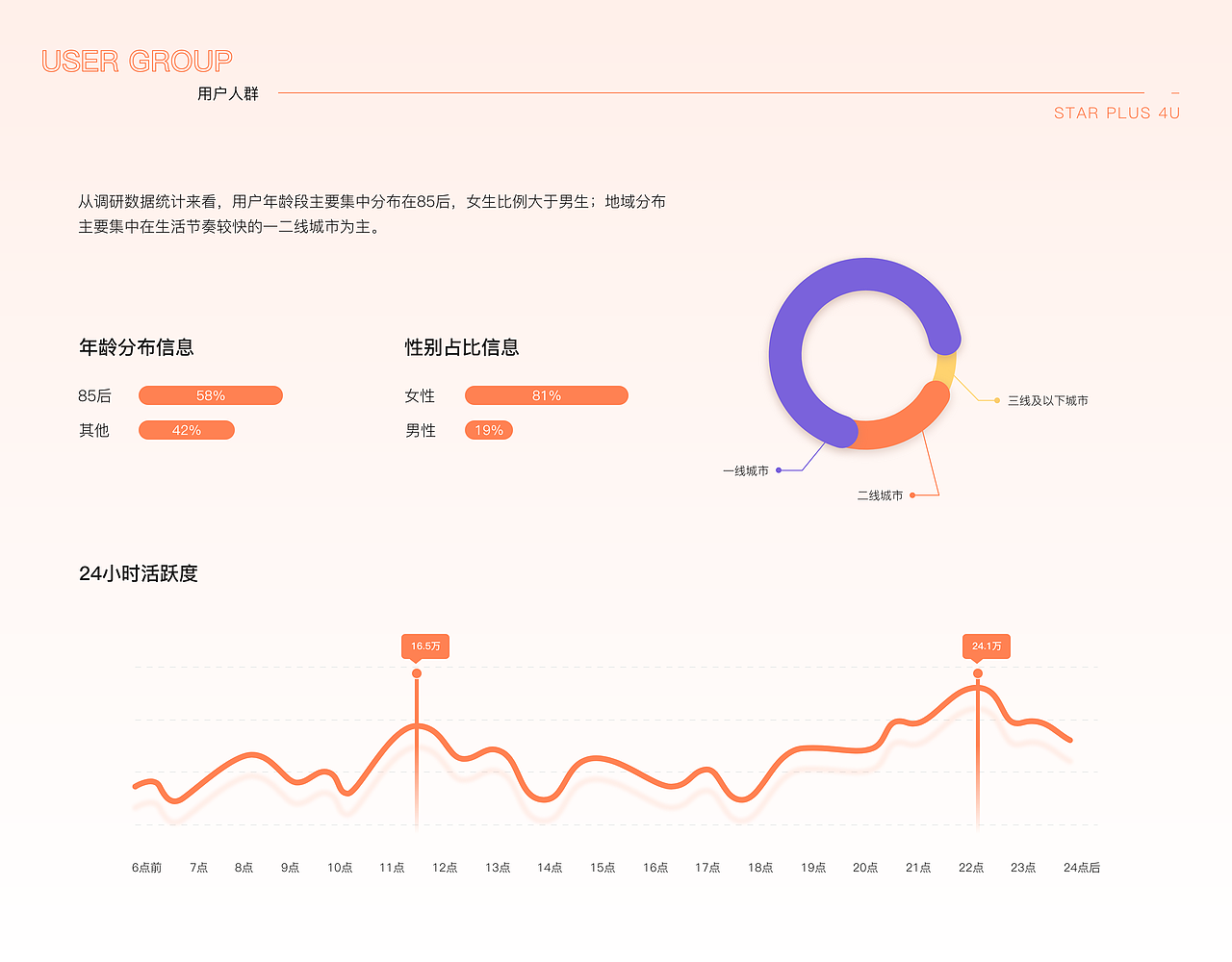Click the 16.5万 peak marker tooltip
Screen dimensions: 1232x962
pos(424,646)
